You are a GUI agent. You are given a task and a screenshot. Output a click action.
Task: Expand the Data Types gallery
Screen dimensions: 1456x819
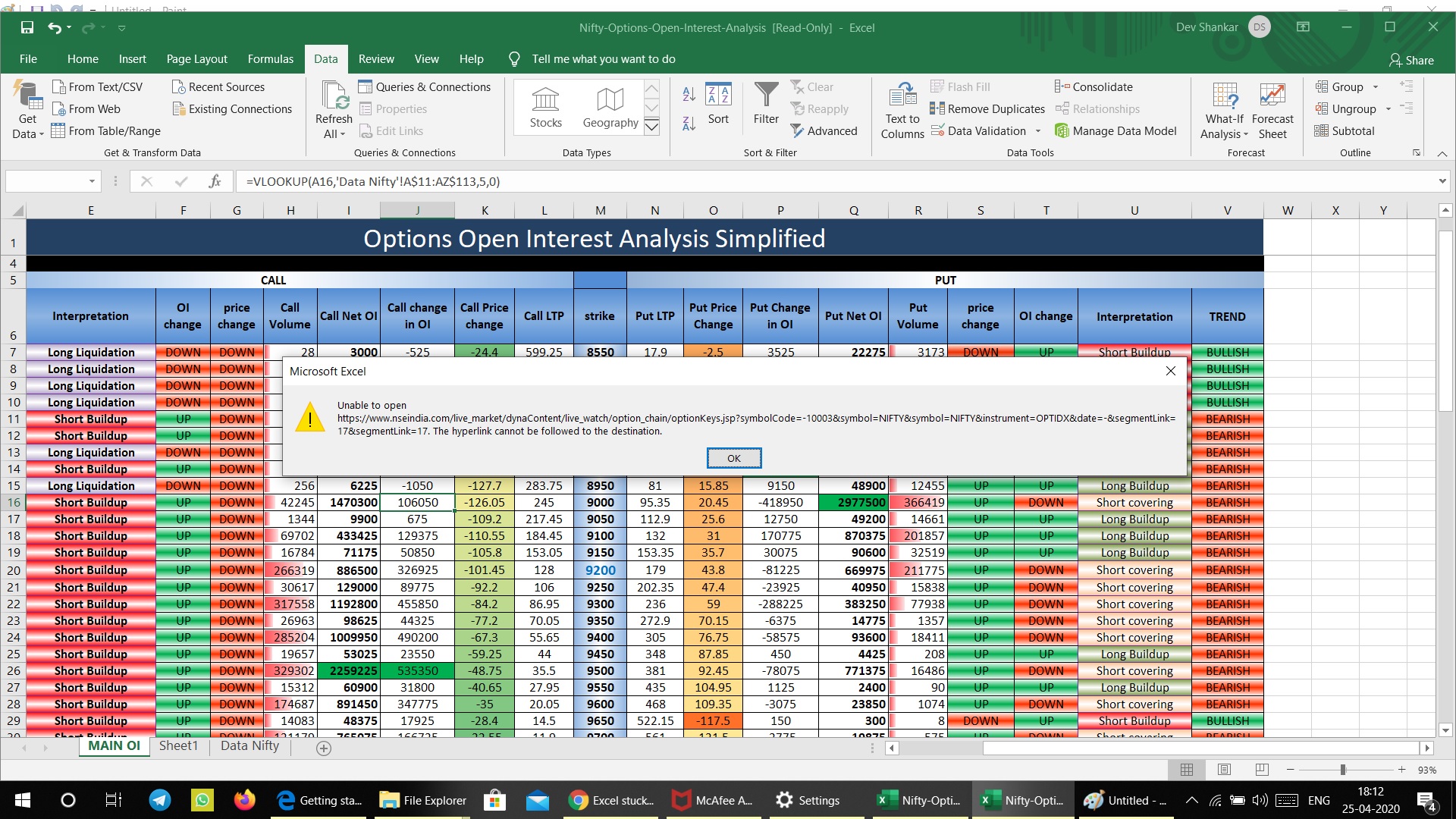tap(651, 127)
